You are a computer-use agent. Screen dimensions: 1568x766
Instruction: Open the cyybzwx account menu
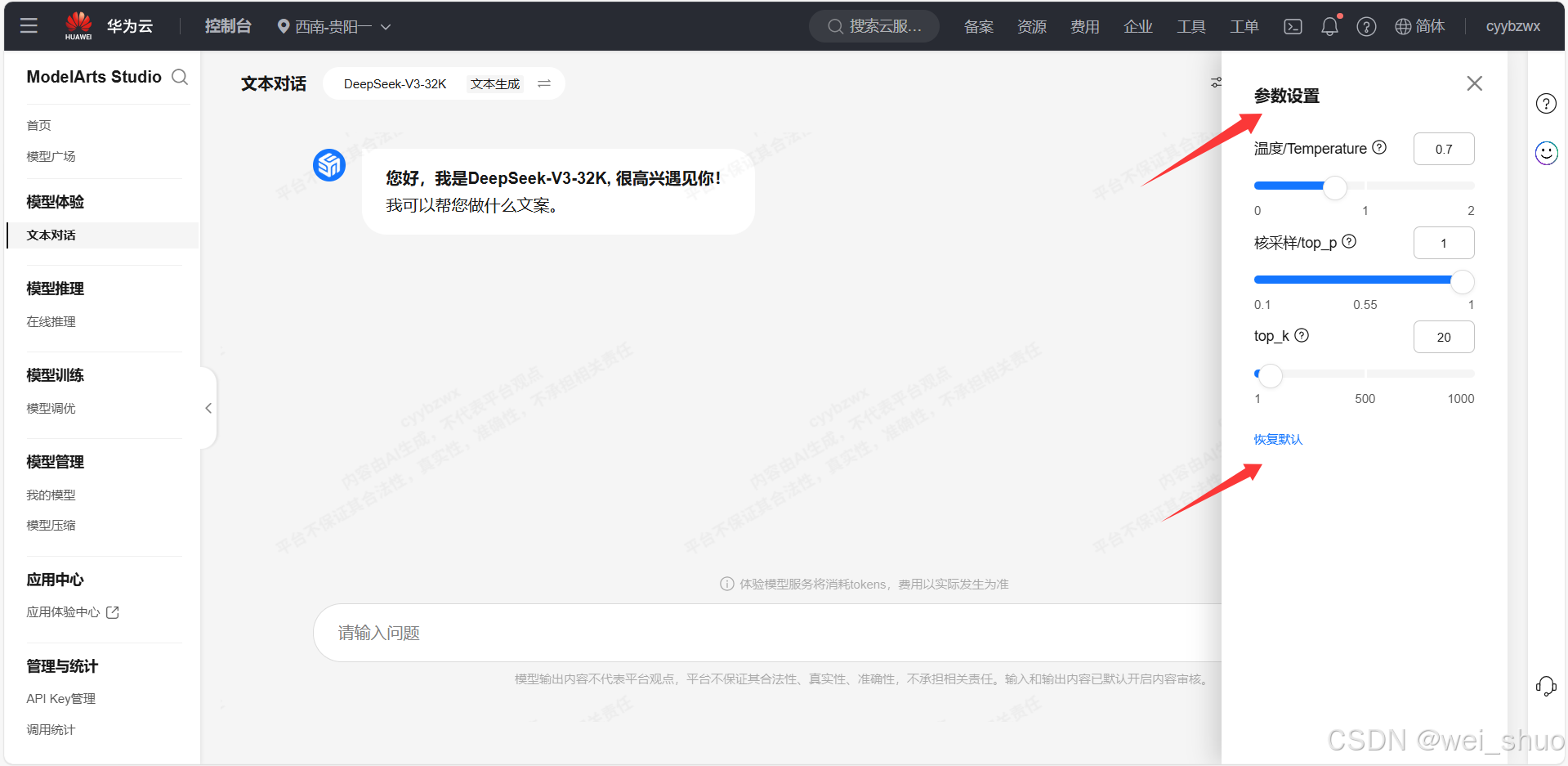[x=1512, y=26]
